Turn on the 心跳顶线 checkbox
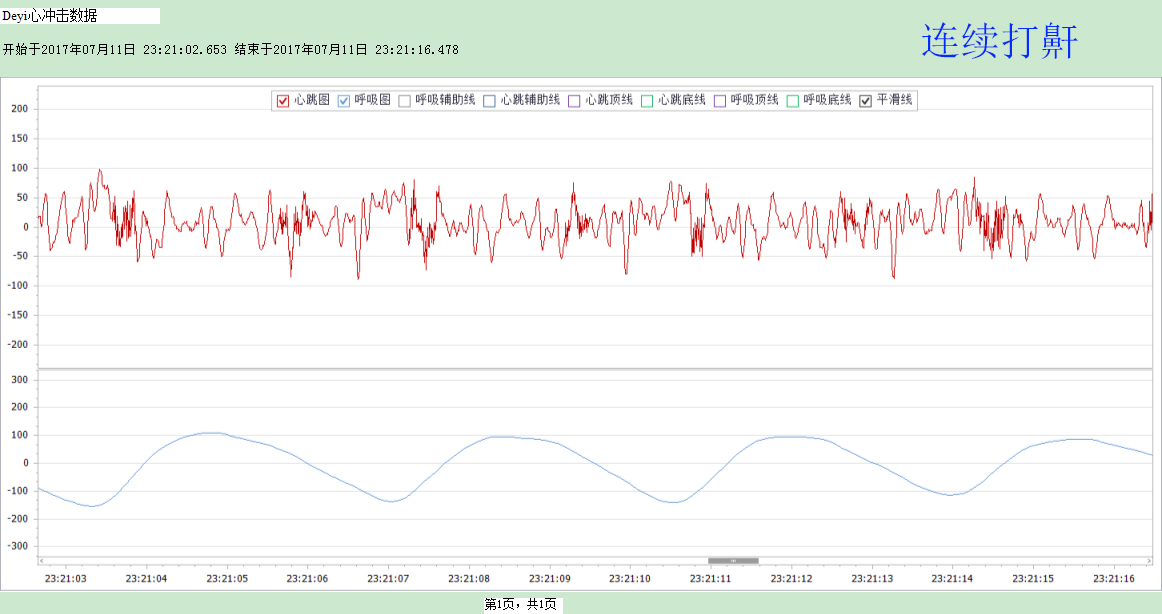The image size is (1162, 614). 574,100
